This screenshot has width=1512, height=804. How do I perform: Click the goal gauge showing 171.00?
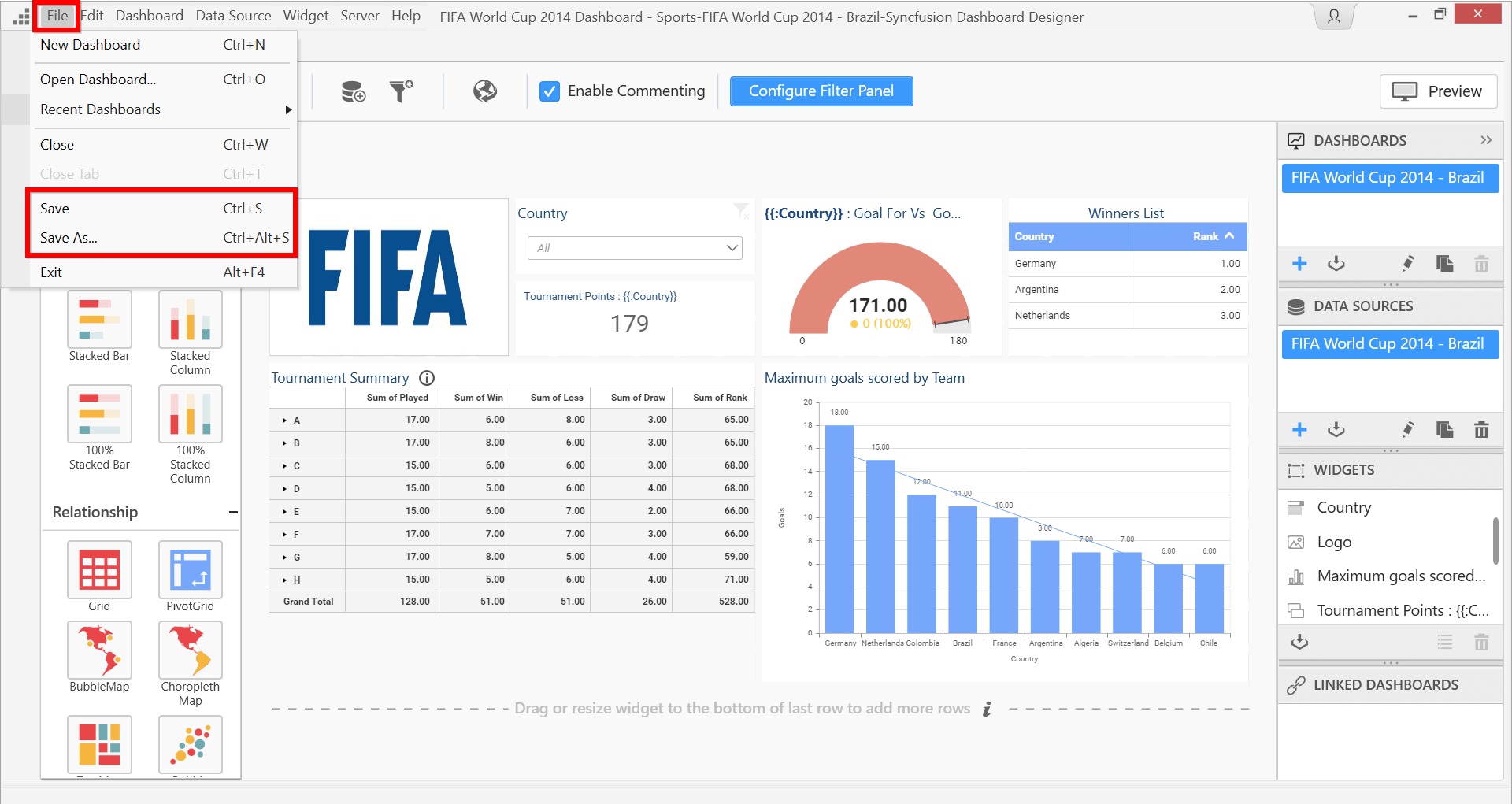pos(880,288)
